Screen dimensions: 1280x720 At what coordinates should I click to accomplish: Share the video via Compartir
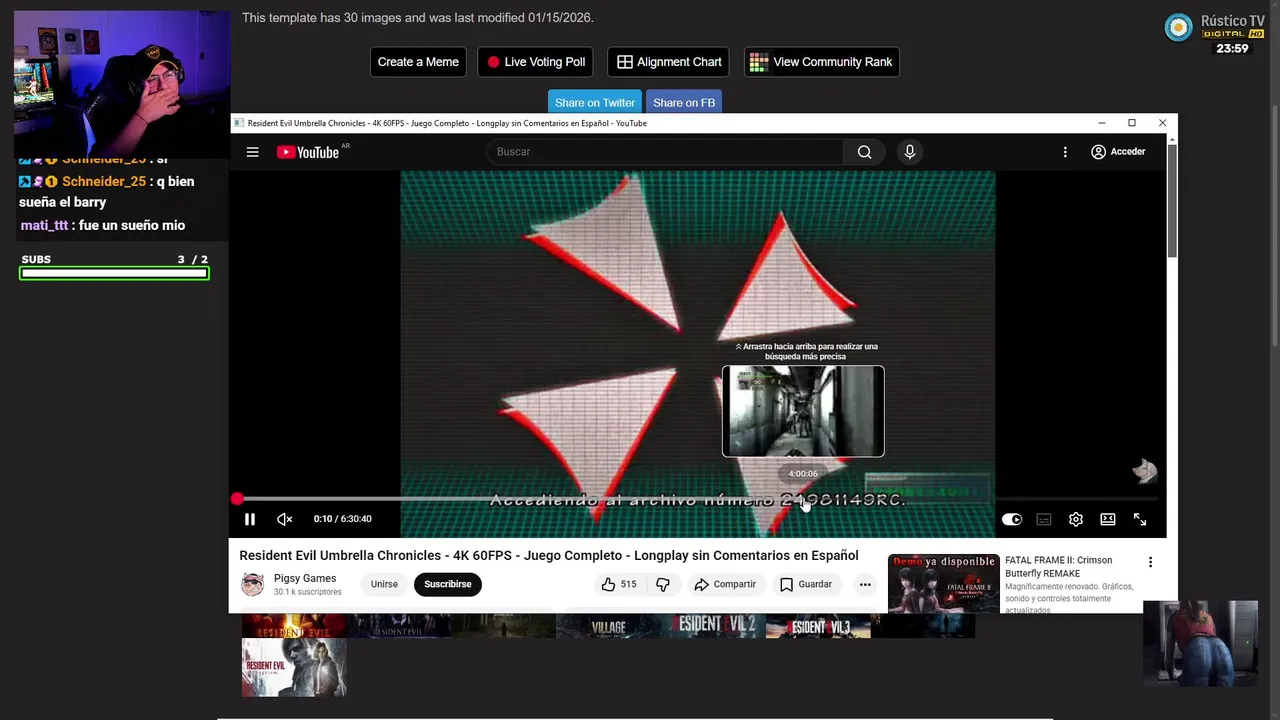pyautogui.click(x=725, y=584)
